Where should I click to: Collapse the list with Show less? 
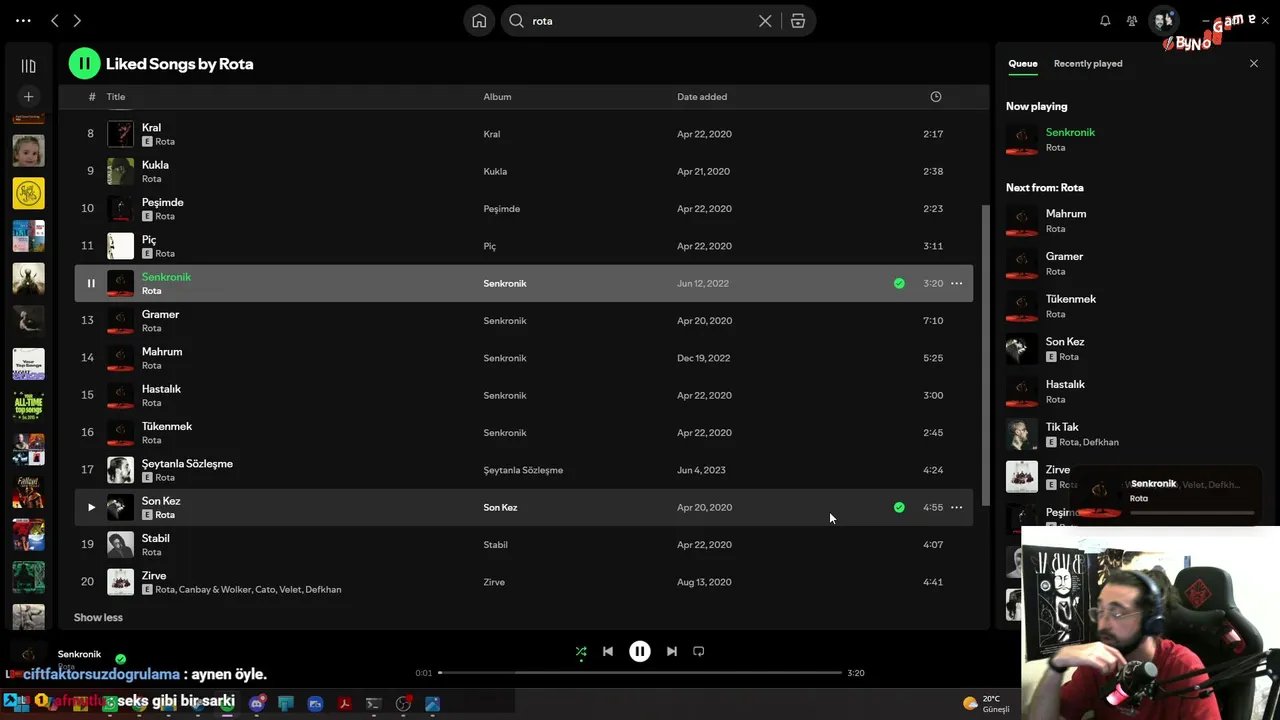click(x=98, y=618)
